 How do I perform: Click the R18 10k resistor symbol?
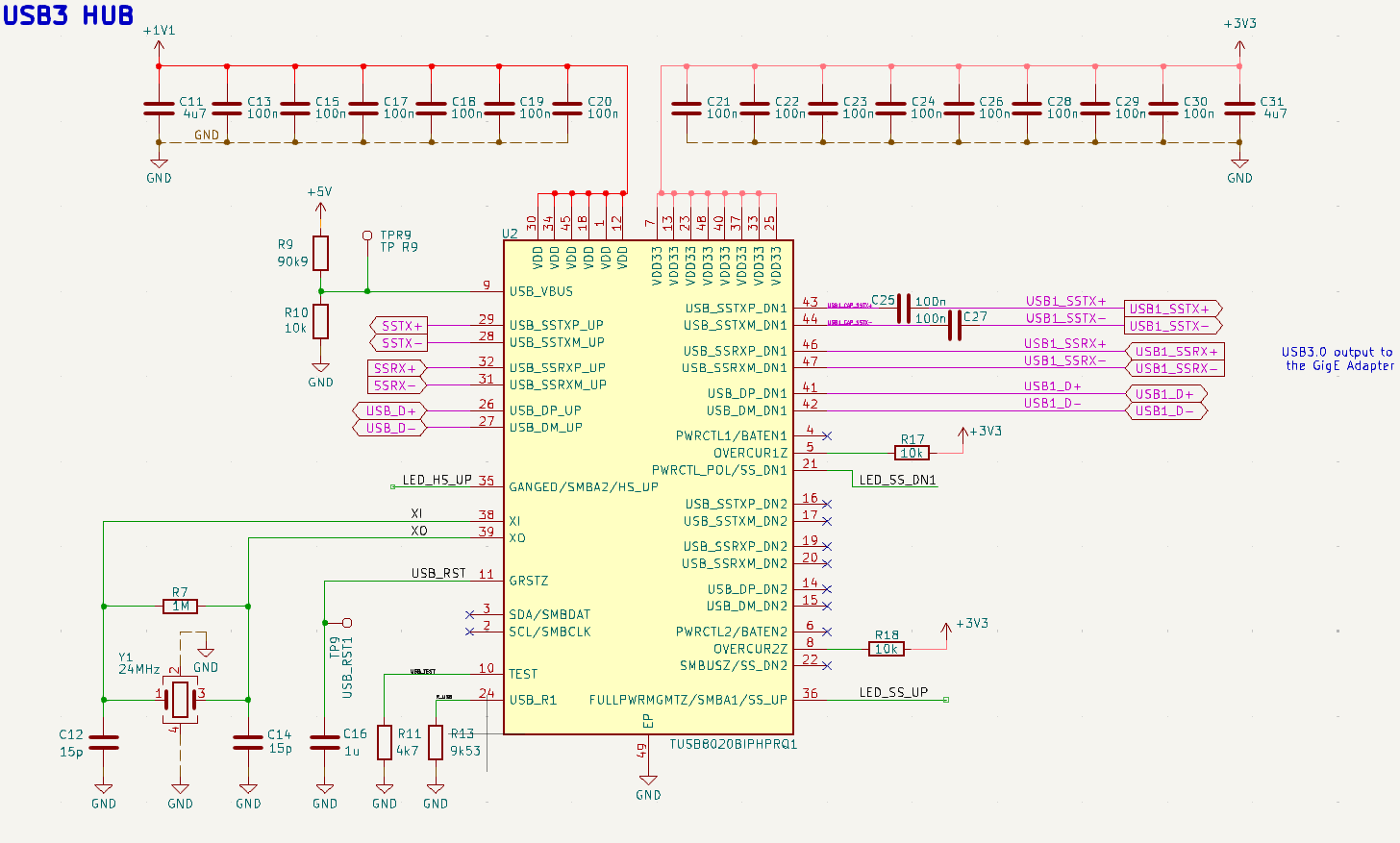(x=886, y=649)
